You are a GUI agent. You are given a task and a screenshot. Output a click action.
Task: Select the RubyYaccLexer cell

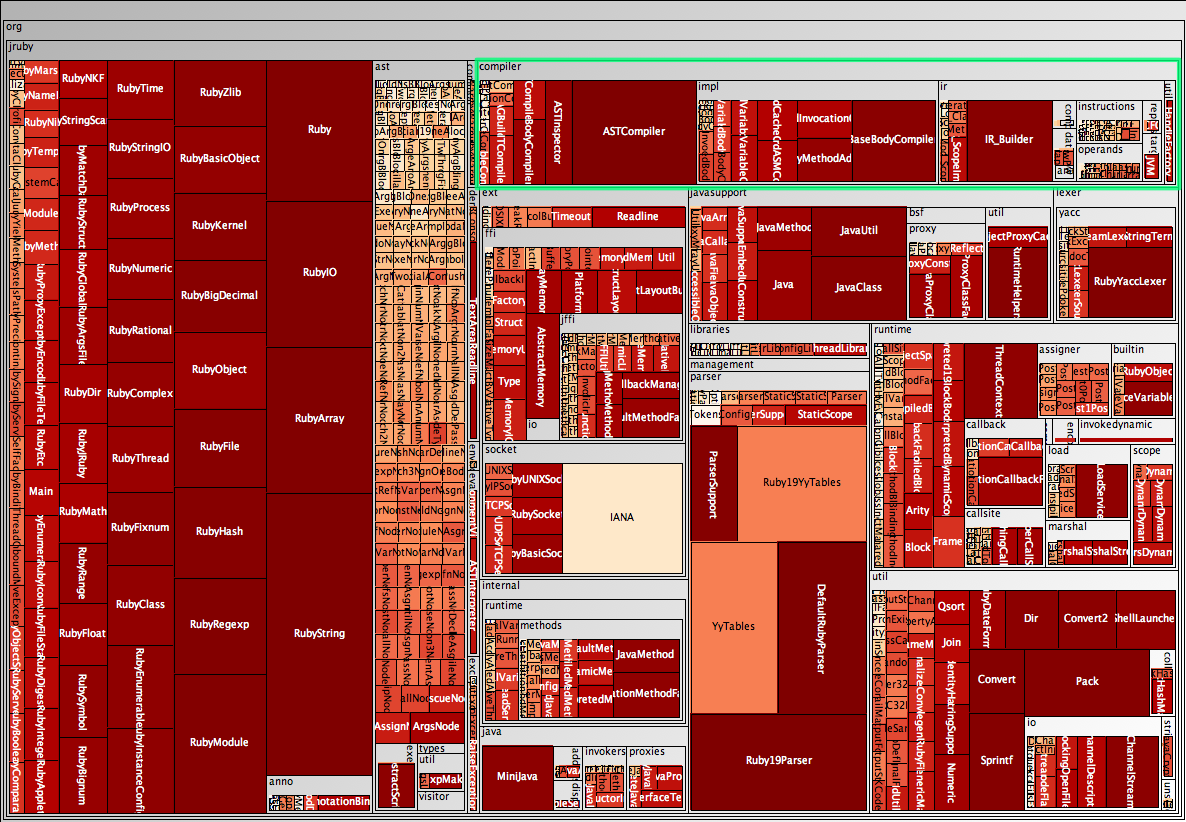pyautogui.click(x=1129, y=281)
